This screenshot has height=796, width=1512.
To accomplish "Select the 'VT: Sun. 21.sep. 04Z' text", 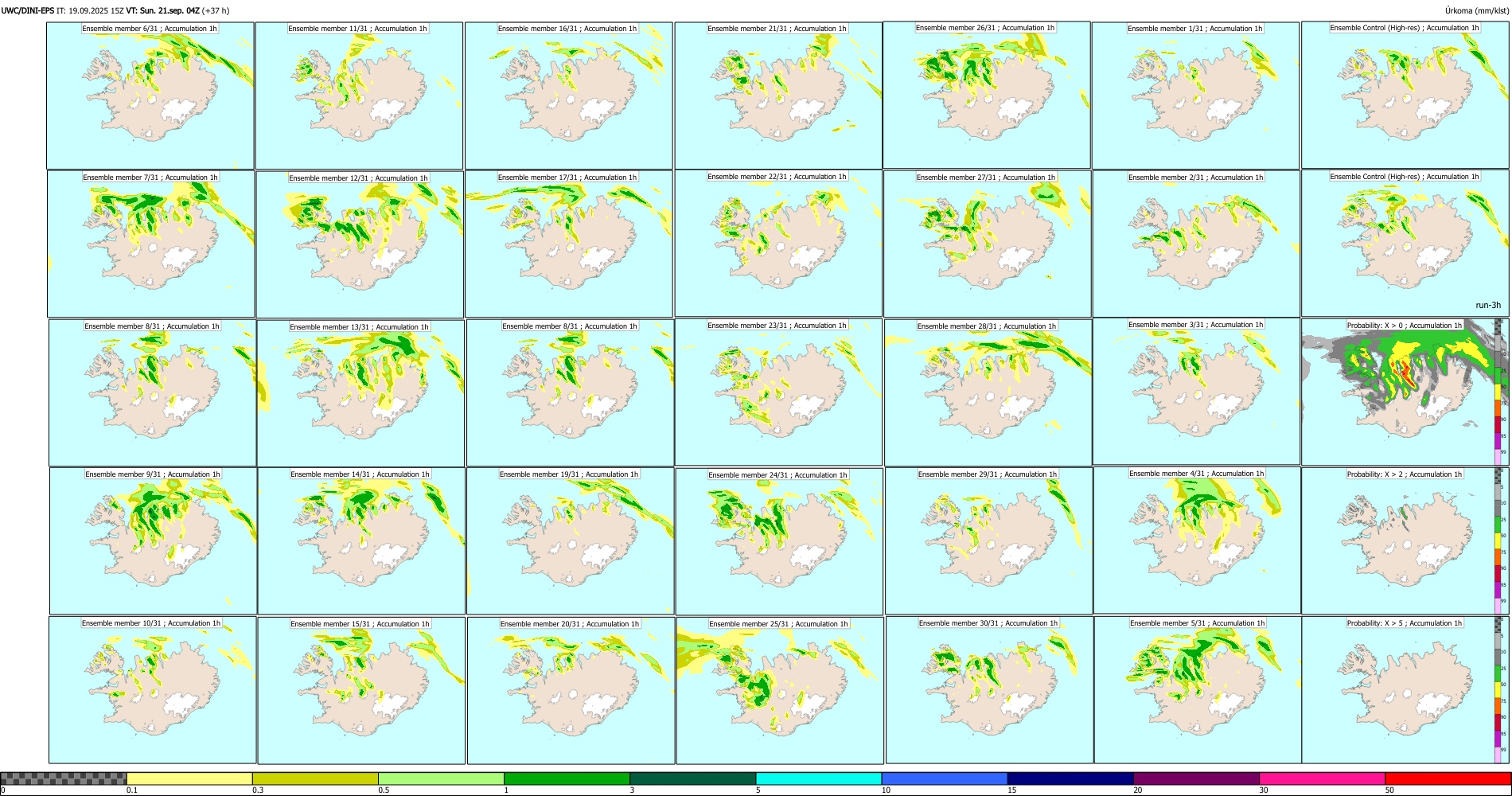I will click(162, 10).
